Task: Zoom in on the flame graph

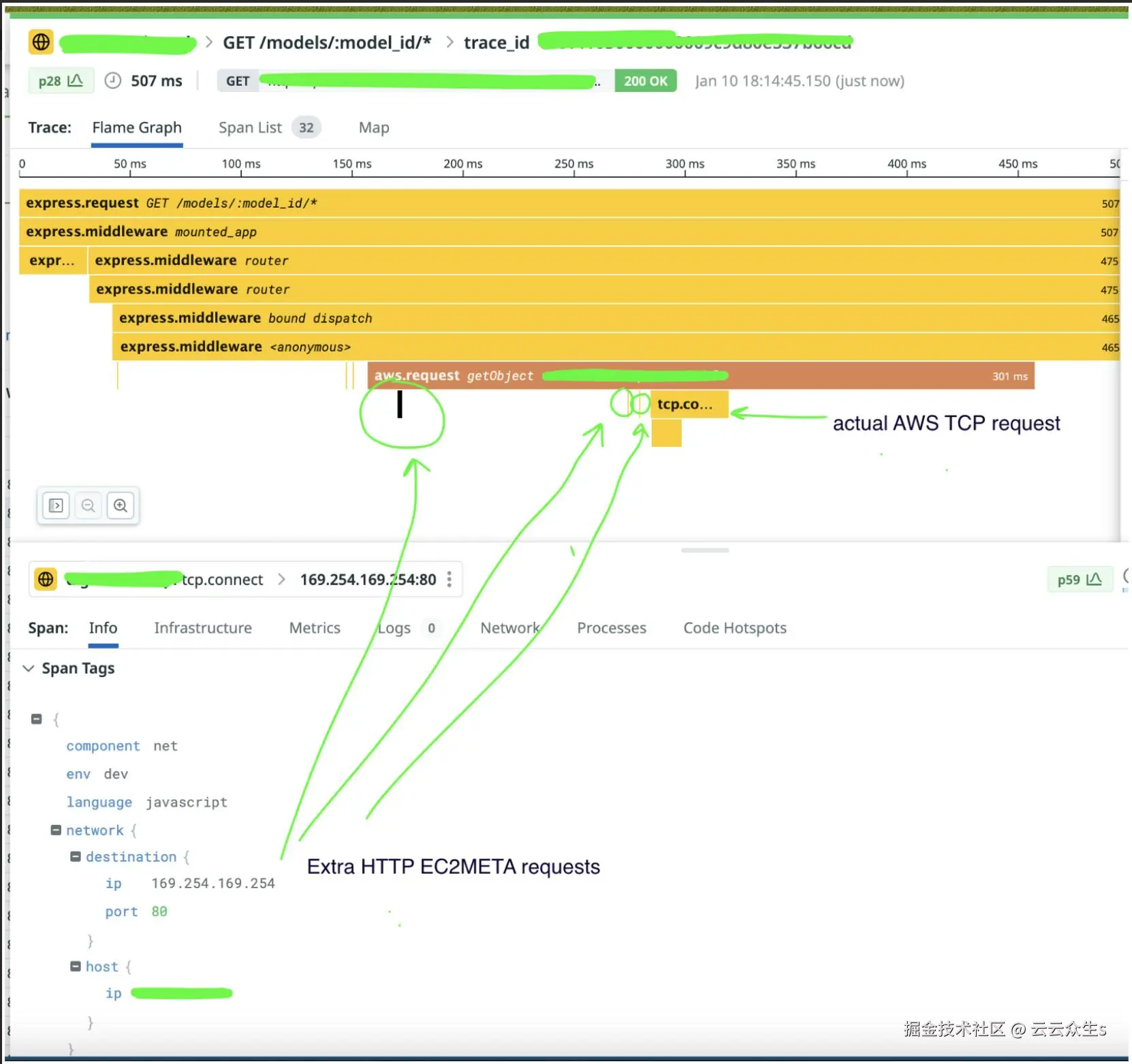Action: click(121, 505)
